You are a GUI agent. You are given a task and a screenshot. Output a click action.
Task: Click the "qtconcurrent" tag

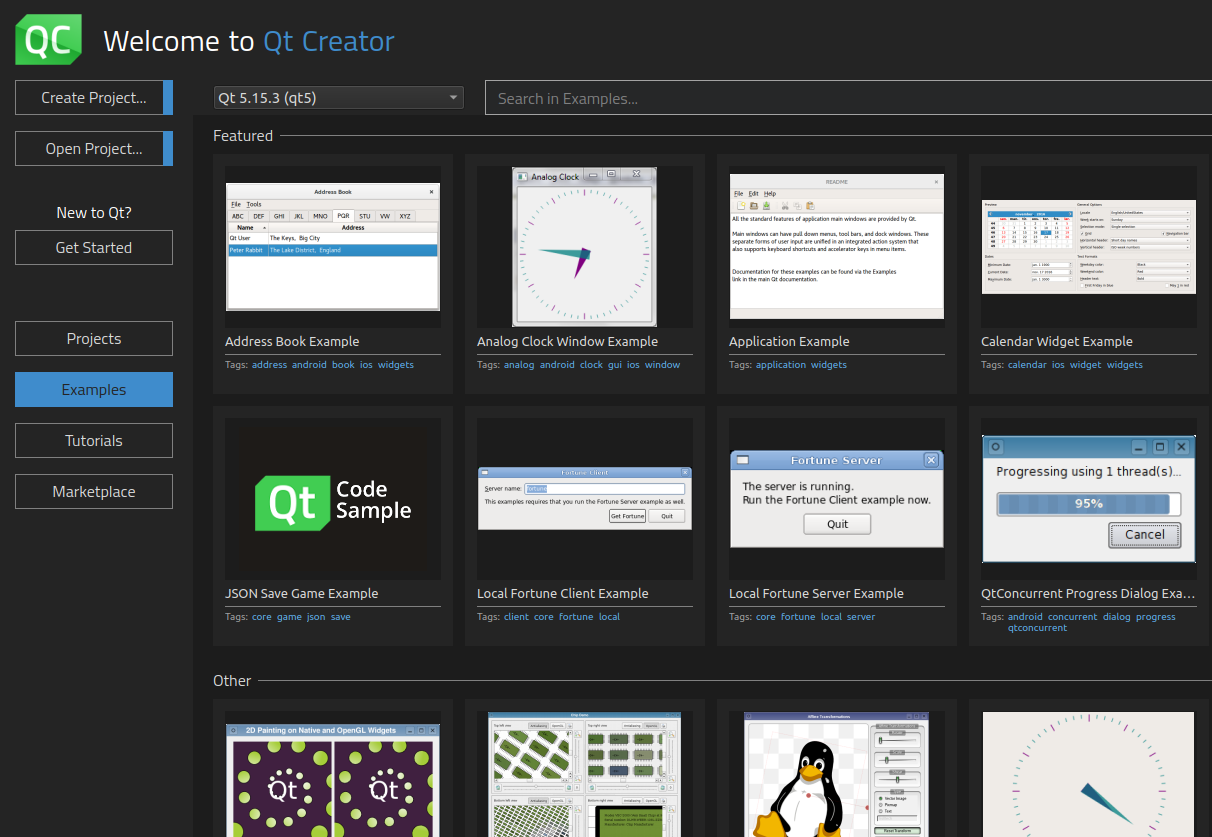1038,628
